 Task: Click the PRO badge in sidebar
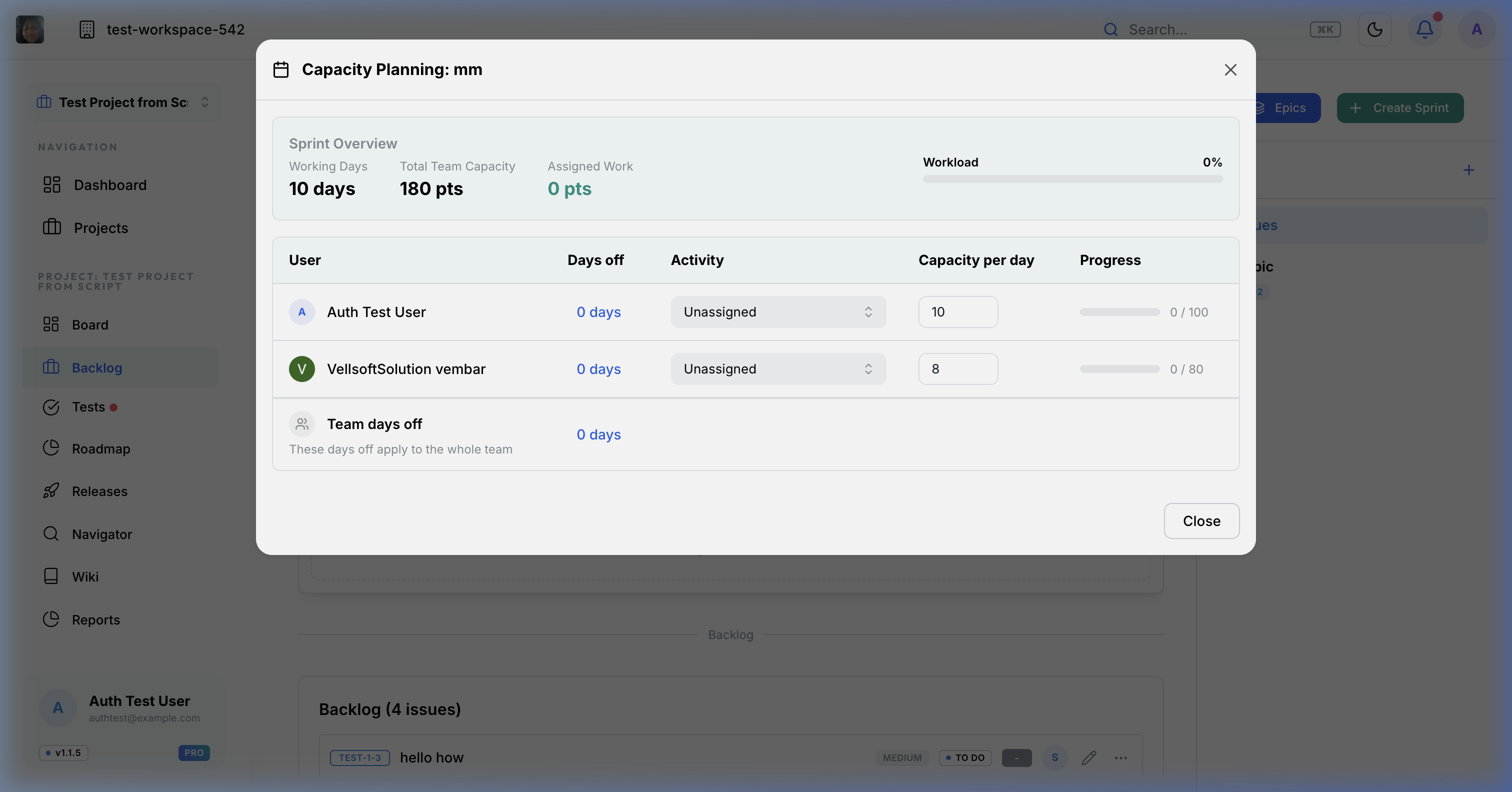tap(193, 752)
